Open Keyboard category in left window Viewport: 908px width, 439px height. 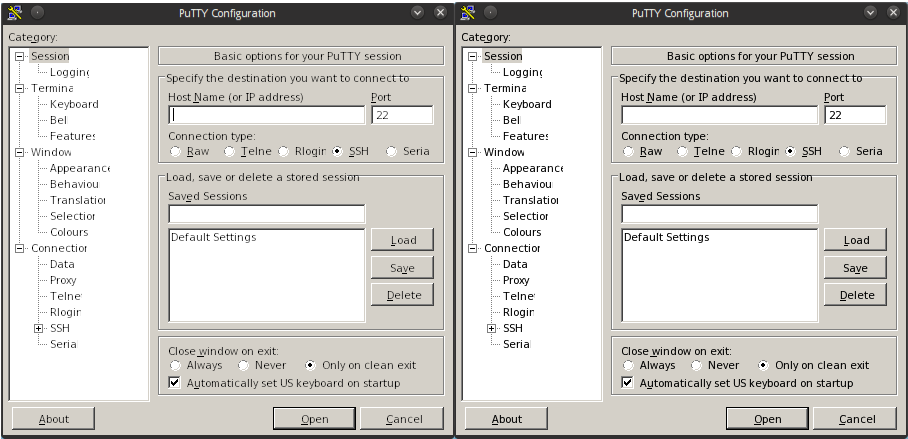(74, 104)
